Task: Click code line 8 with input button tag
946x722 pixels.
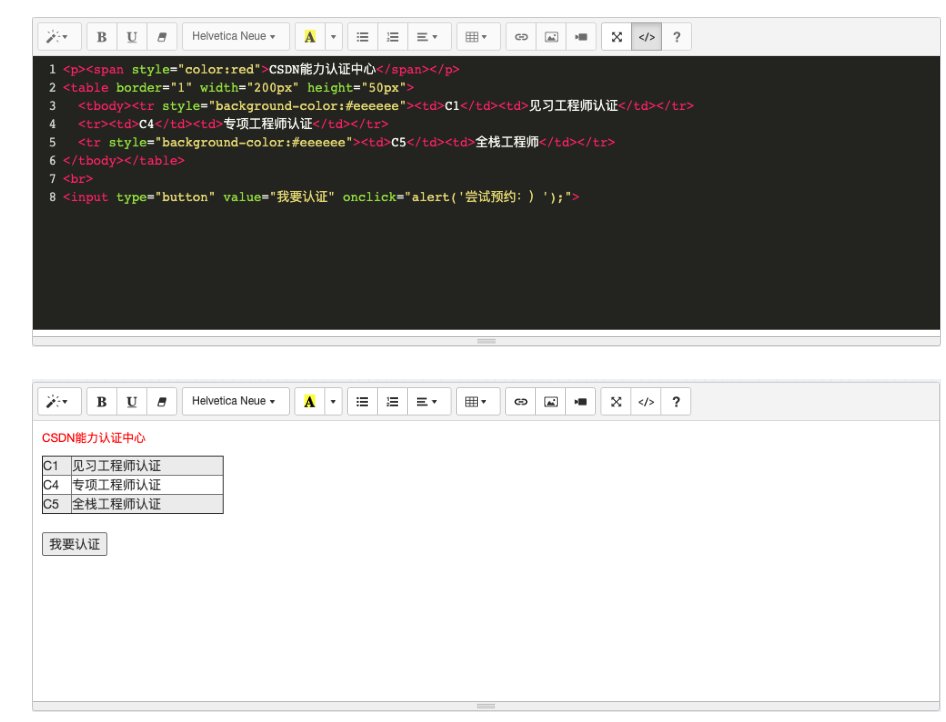Action: (321, 197)
